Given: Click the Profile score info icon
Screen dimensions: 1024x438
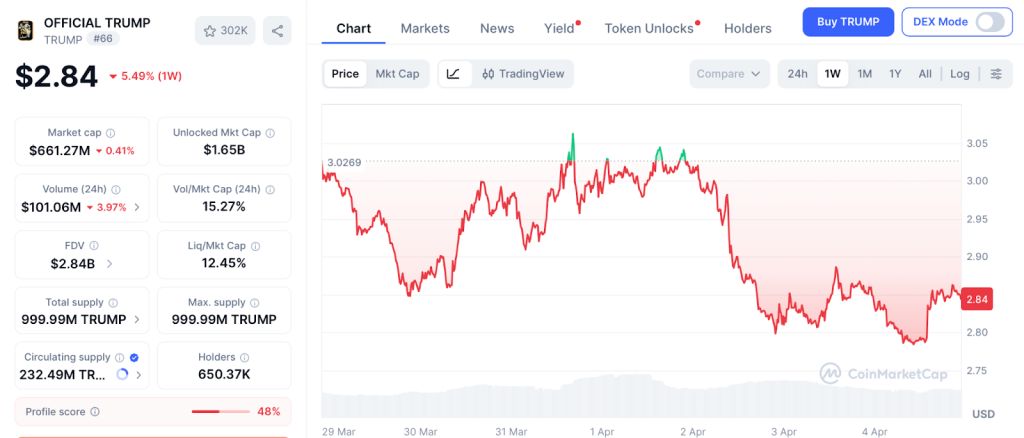Looking at the screenshot, I should (x=95, y=411).
